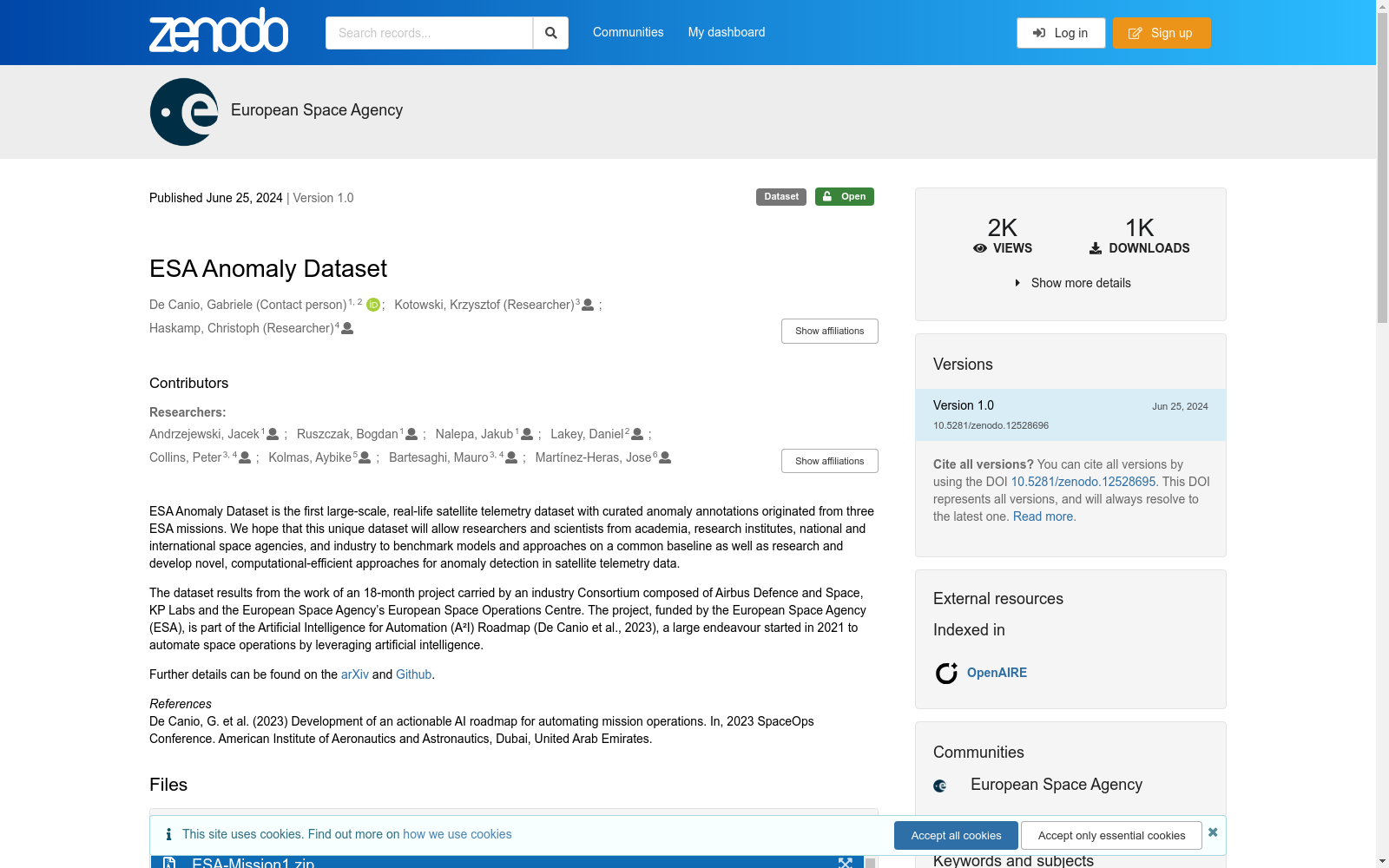Dismiss the cookie banner with the X

[1213, 832]
